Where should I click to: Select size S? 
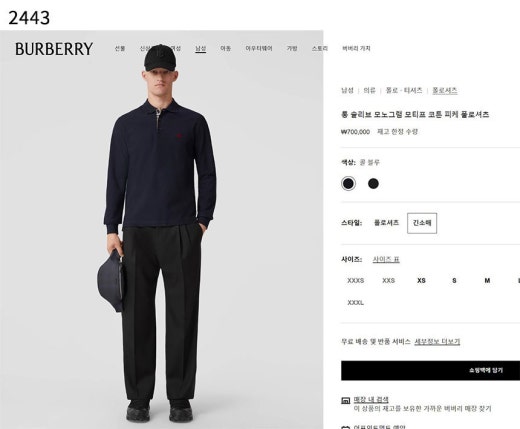[454, 281]
